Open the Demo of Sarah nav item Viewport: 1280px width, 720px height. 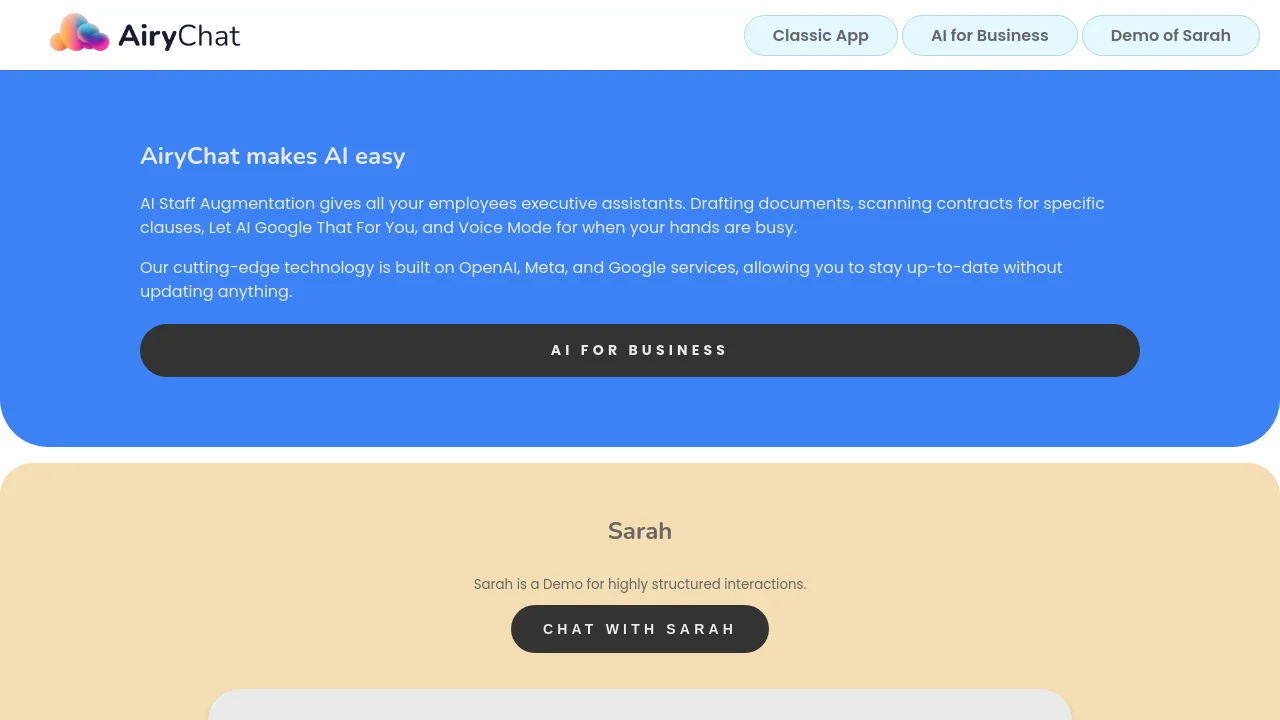1171,35
